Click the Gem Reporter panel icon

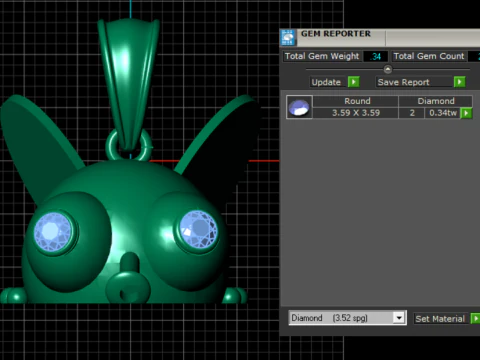click(288, 37)
